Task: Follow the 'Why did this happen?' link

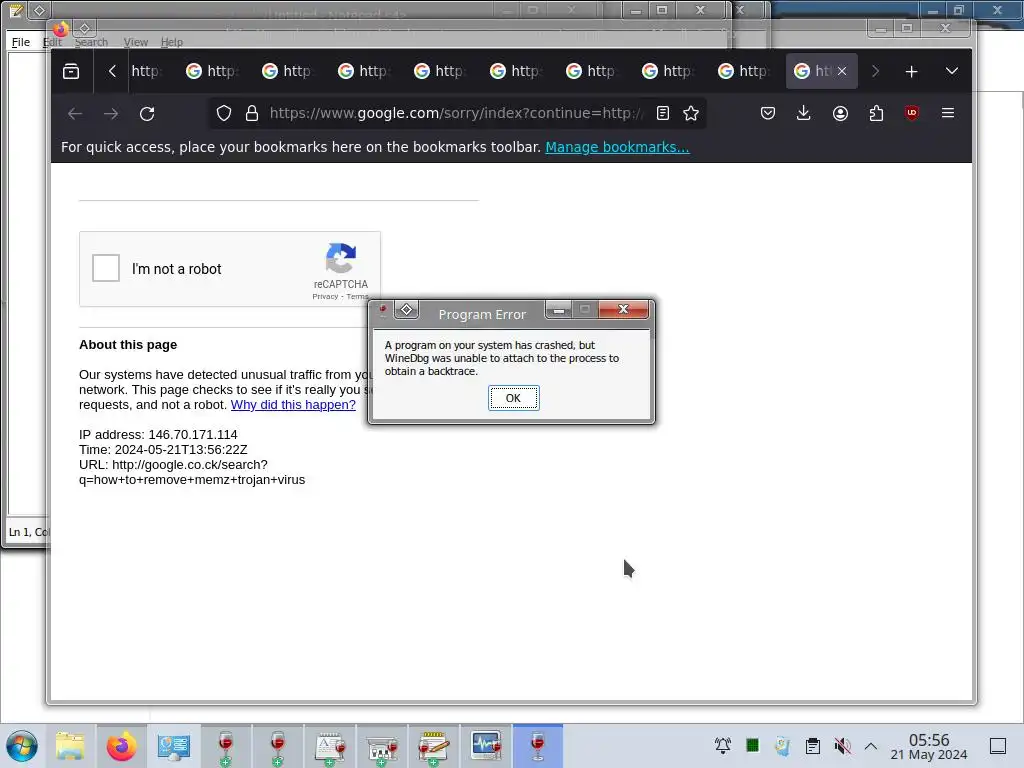Action: [293, 405]
